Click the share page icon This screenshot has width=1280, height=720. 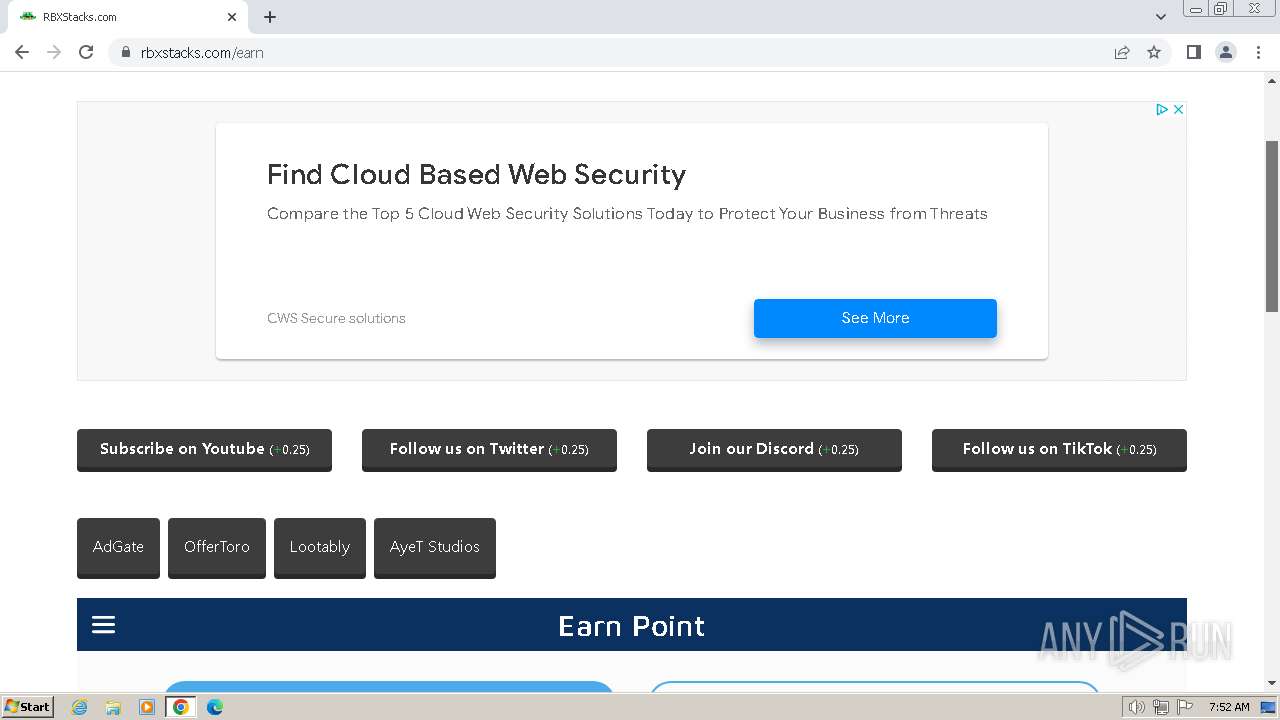pos(1122,52)
